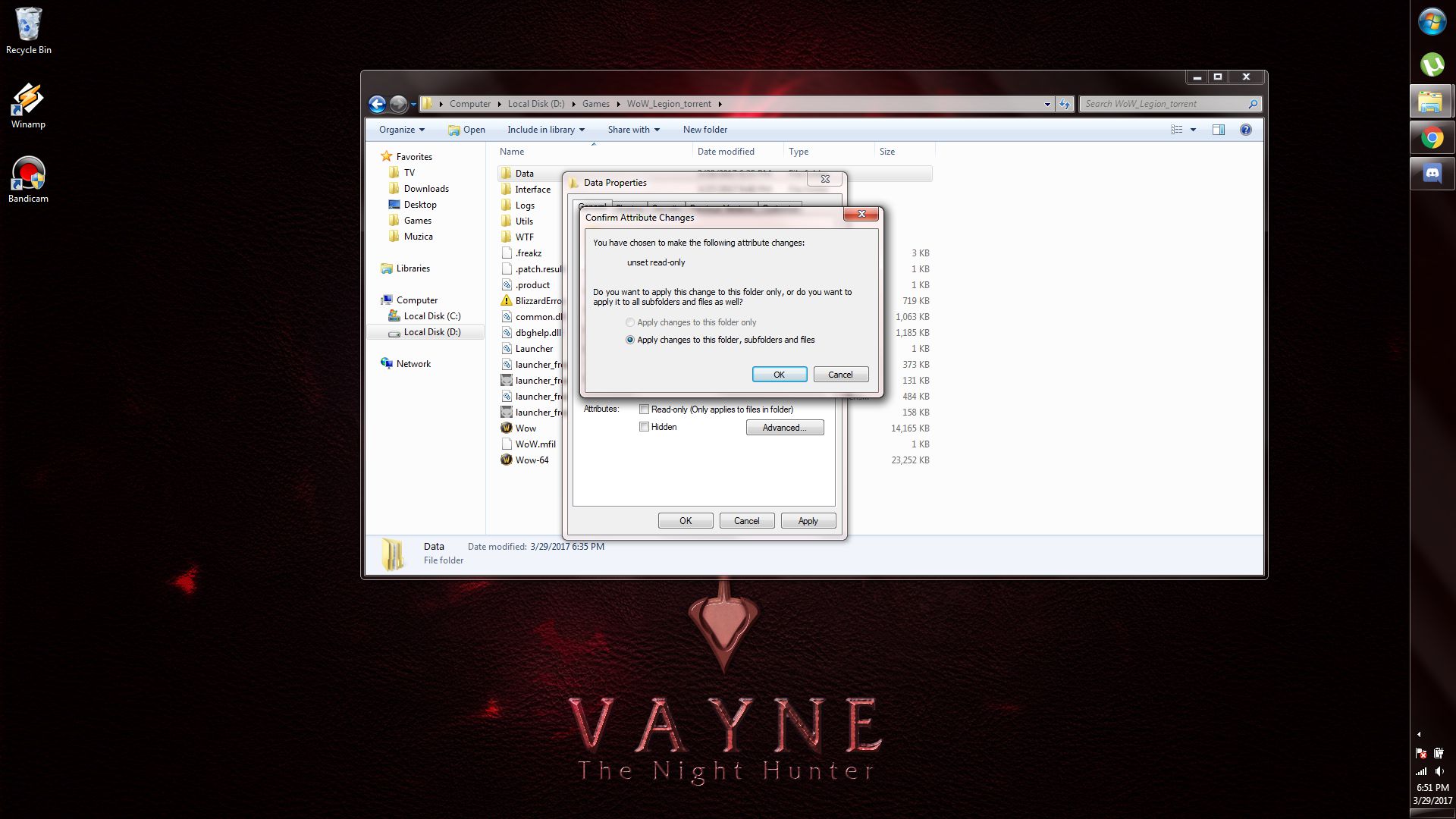Open the Bandicam desktop shortcut
The image size is (1456, 819).
(28, 180)
